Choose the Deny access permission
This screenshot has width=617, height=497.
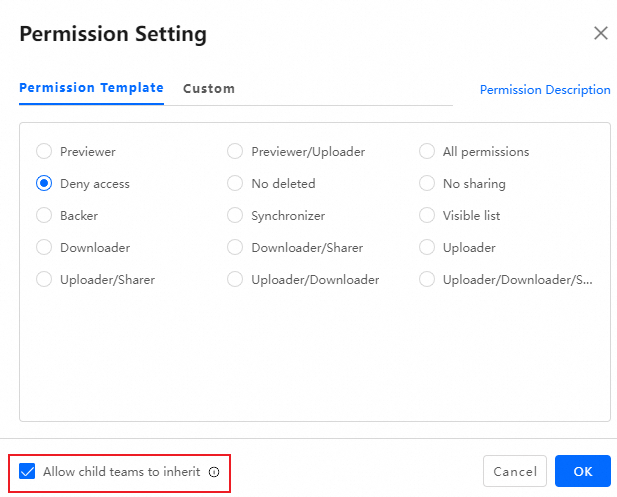[x=44, y=184]
